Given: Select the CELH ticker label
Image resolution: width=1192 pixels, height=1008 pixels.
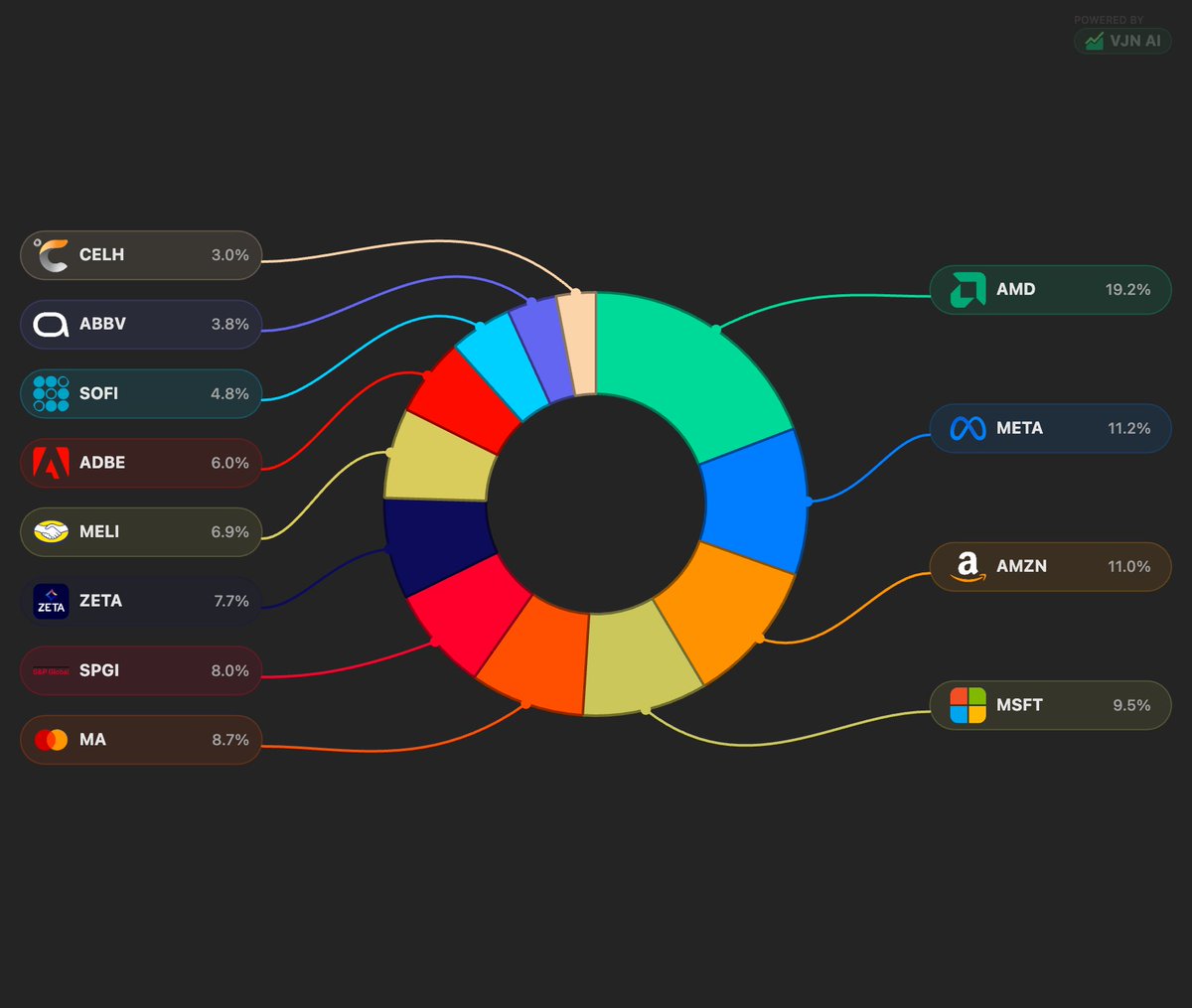Looking at the screenshot, I should pos(101,255).
